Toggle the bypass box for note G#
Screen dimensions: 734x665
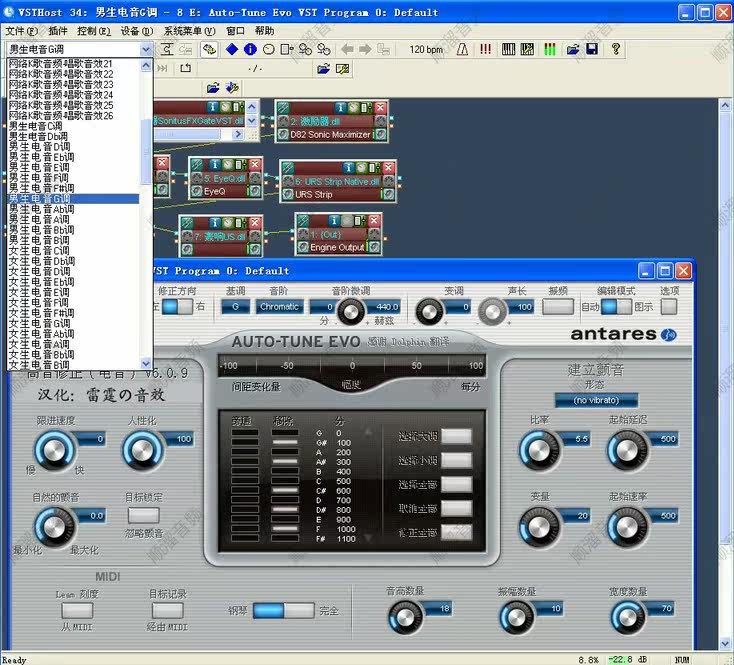point(245,442)
